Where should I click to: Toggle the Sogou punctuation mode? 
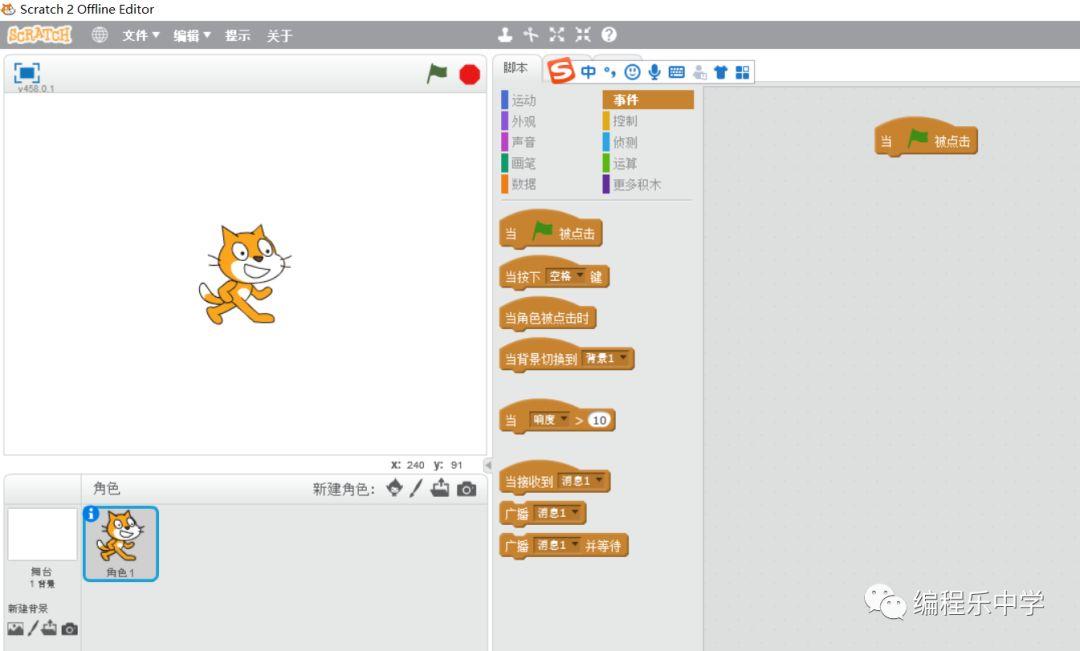coord(610,72)
